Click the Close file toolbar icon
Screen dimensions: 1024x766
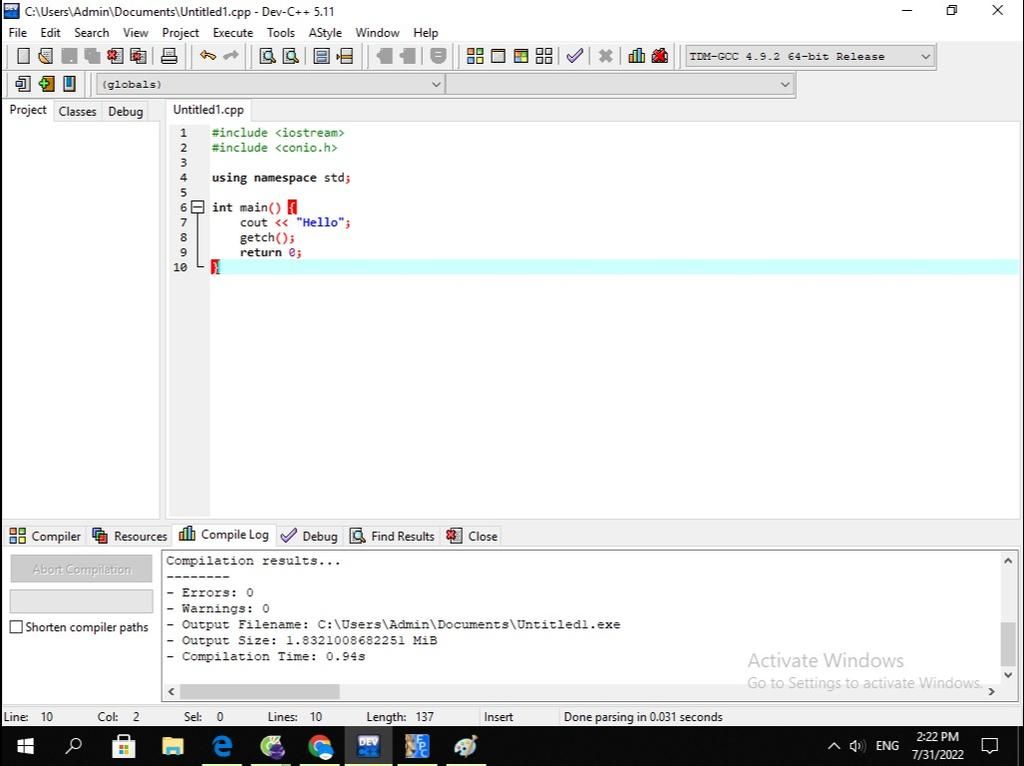[115, 56]
